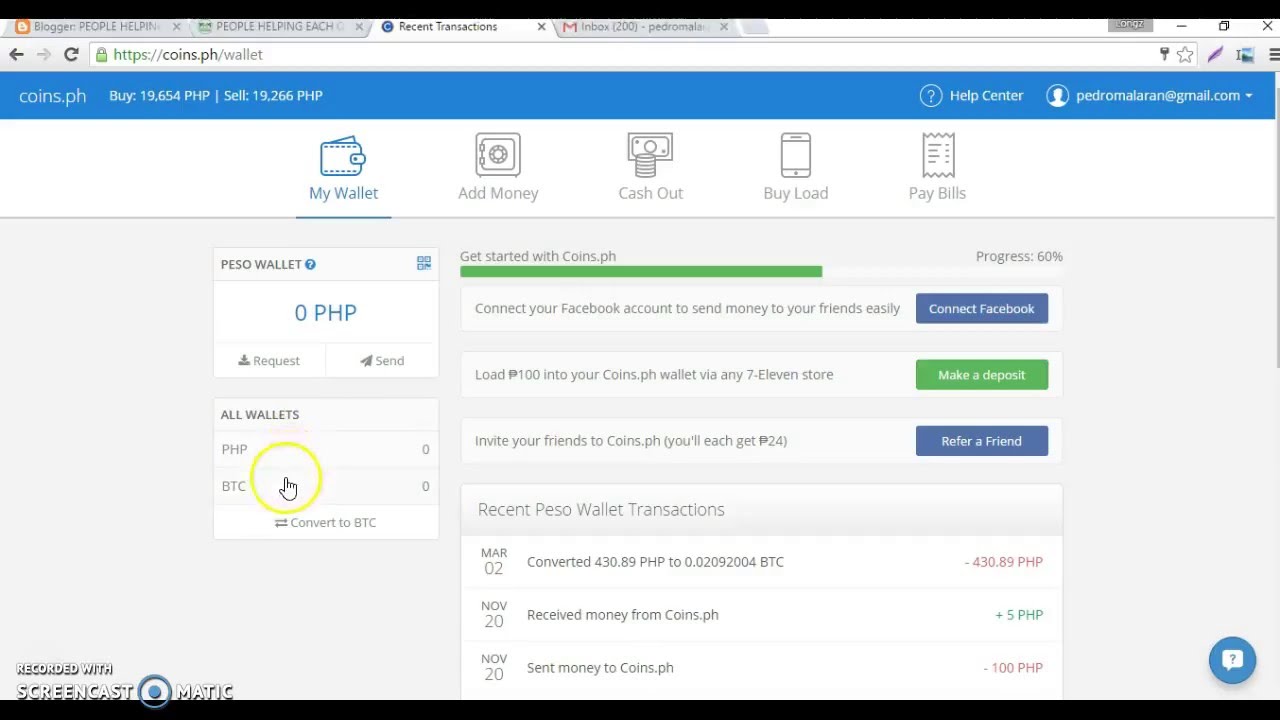
Task: Click the purple pen extension icon
Action: point(1215,55)
